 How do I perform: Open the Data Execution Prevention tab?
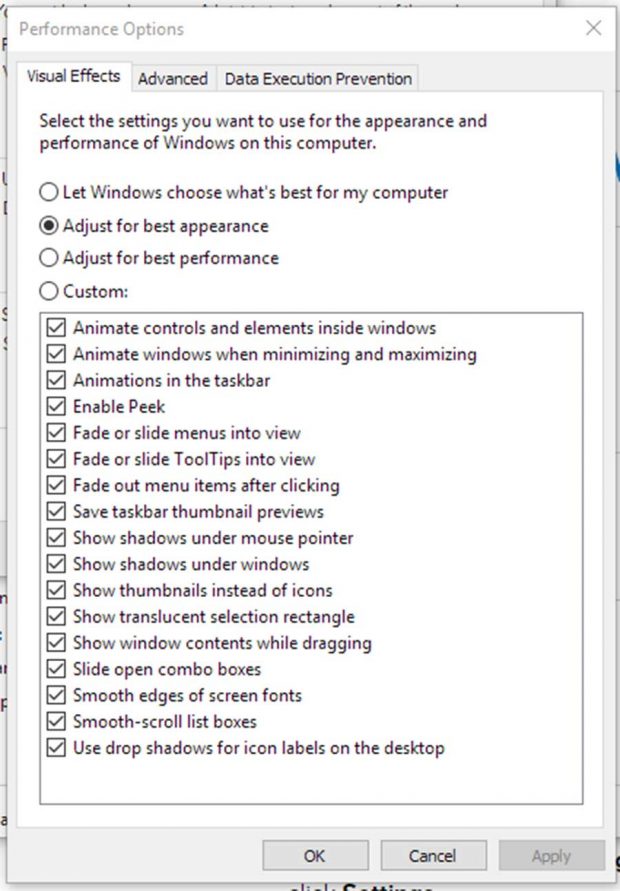click(x=318, y=79)
